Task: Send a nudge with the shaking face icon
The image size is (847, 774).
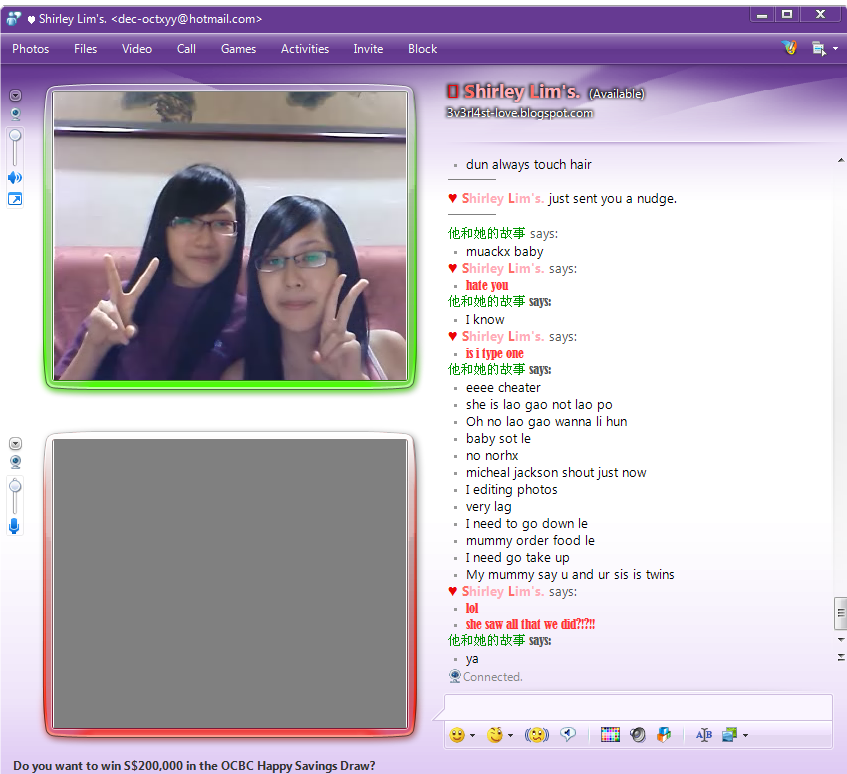Action: 537,735
